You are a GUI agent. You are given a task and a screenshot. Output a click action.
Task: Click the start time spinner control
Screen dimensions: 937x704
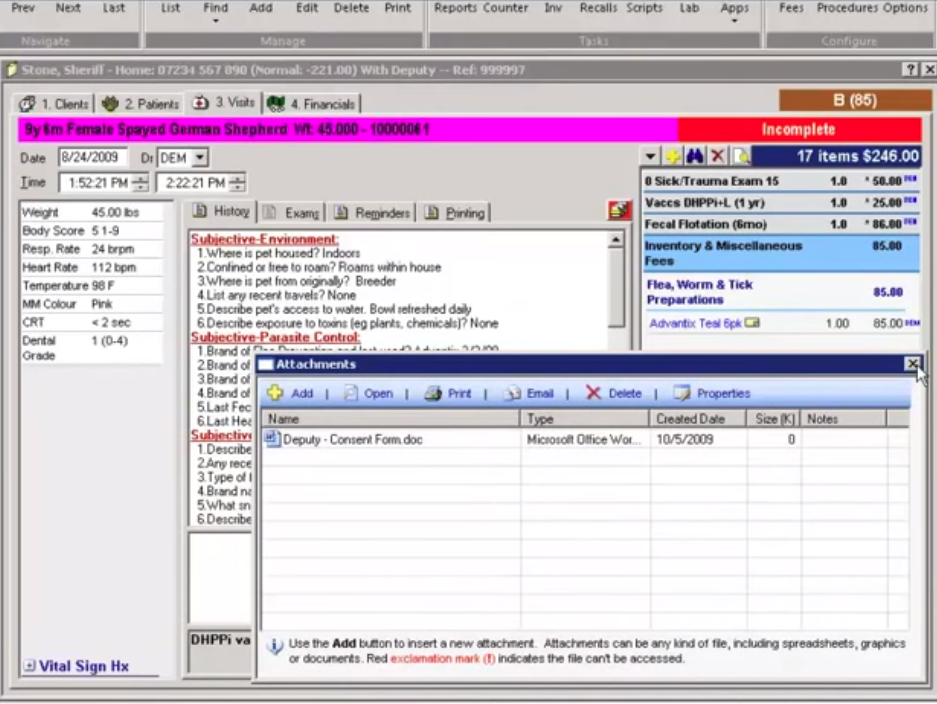click(140, 183)
